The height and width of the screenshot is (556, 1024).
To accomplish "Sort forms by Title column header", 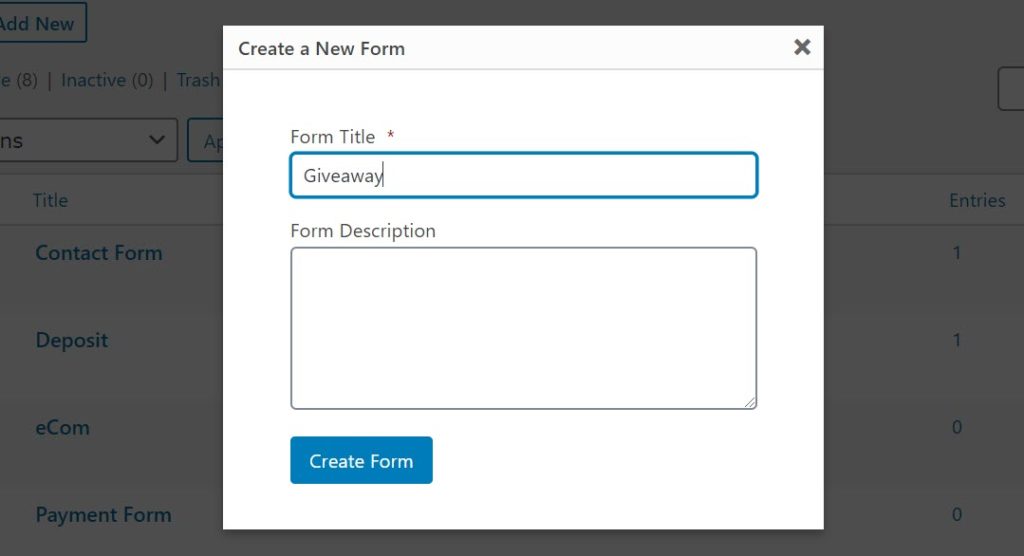I will 50,200.
